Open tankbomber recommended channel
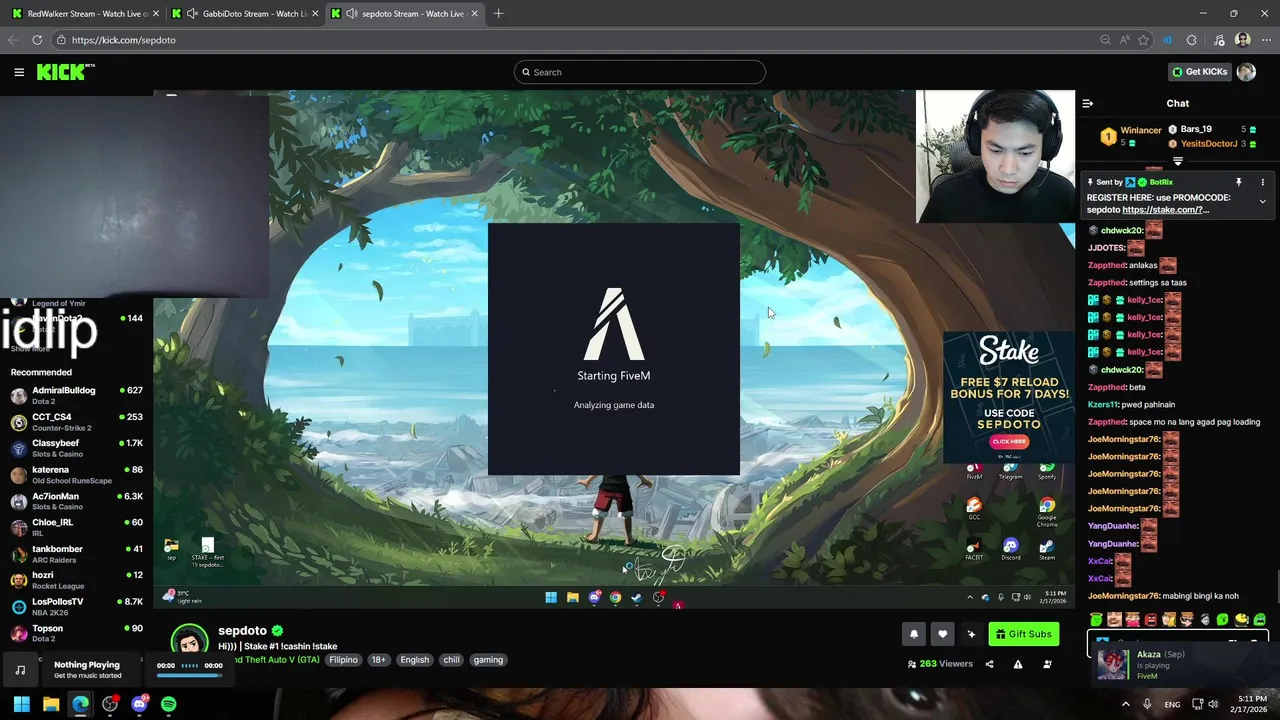Viewport: 1280px width, 720px height. [76, 554]
